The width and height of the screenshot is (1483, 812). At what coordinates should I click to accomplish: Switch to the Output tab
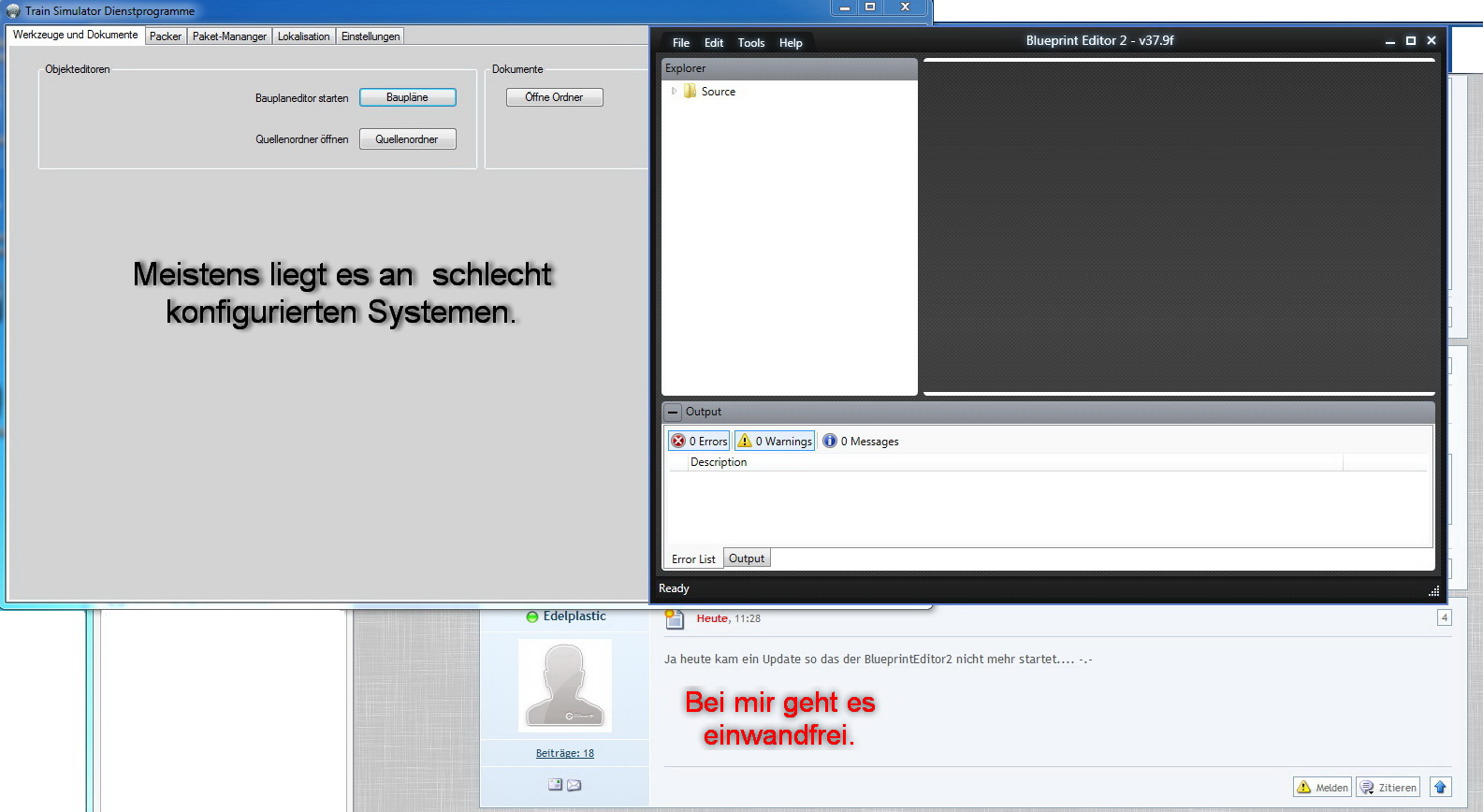click(747, 558)
